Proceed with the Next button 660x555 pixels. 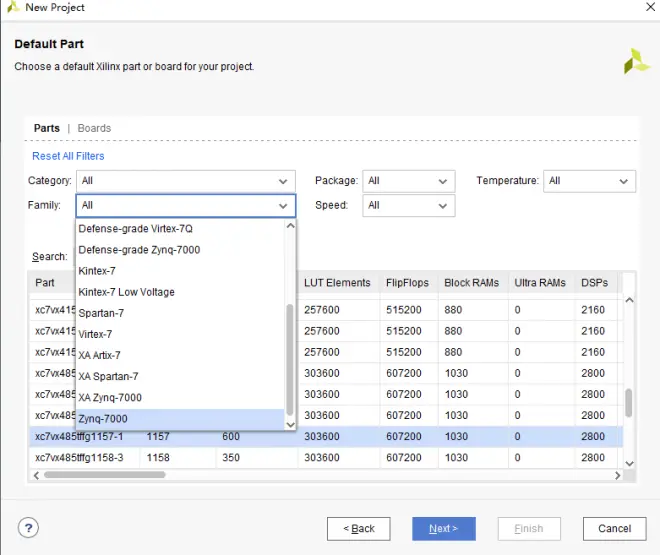(x=444, y=528)
